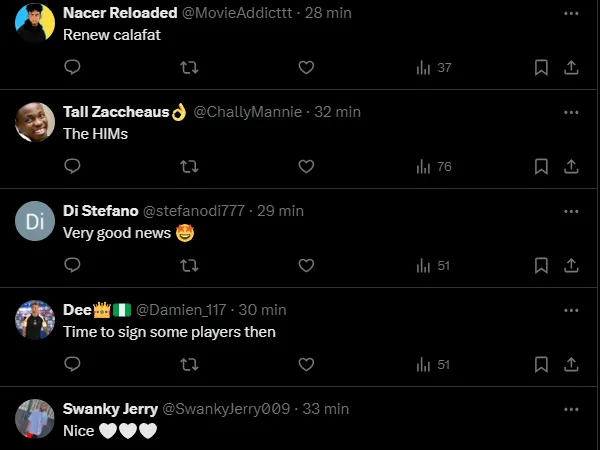Repost Tall Zaccheaus's "The HIMs" tweet
Screen dimensions: 600x450
tap(188, 166)
